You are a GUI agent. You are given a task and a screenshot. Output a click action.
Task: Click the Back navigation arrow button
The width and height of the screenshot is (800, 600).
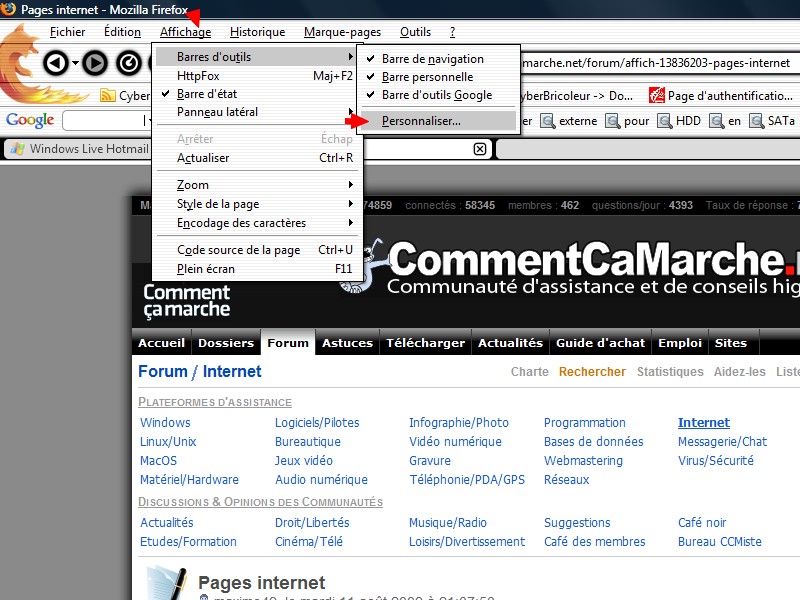pos(57,64)
